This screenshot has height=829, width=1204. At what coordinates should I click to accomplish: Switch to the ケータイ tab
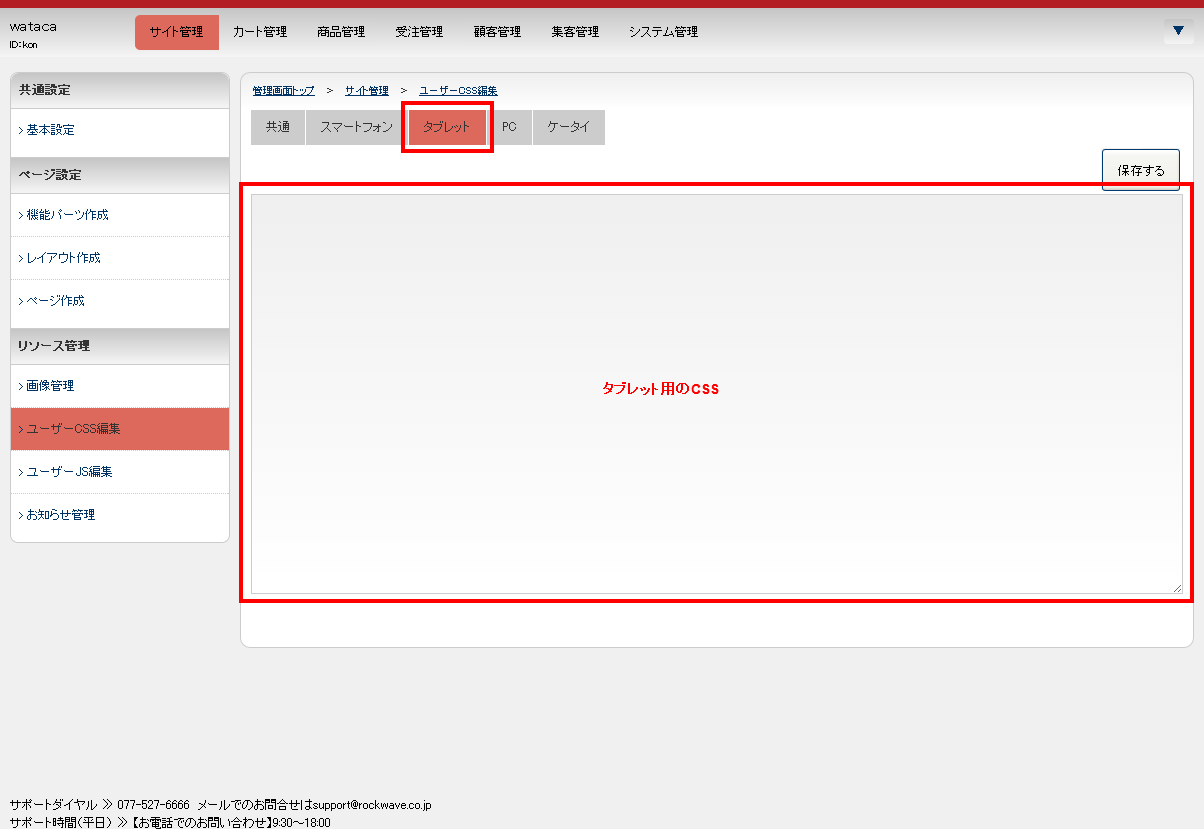tap(568, 127)
